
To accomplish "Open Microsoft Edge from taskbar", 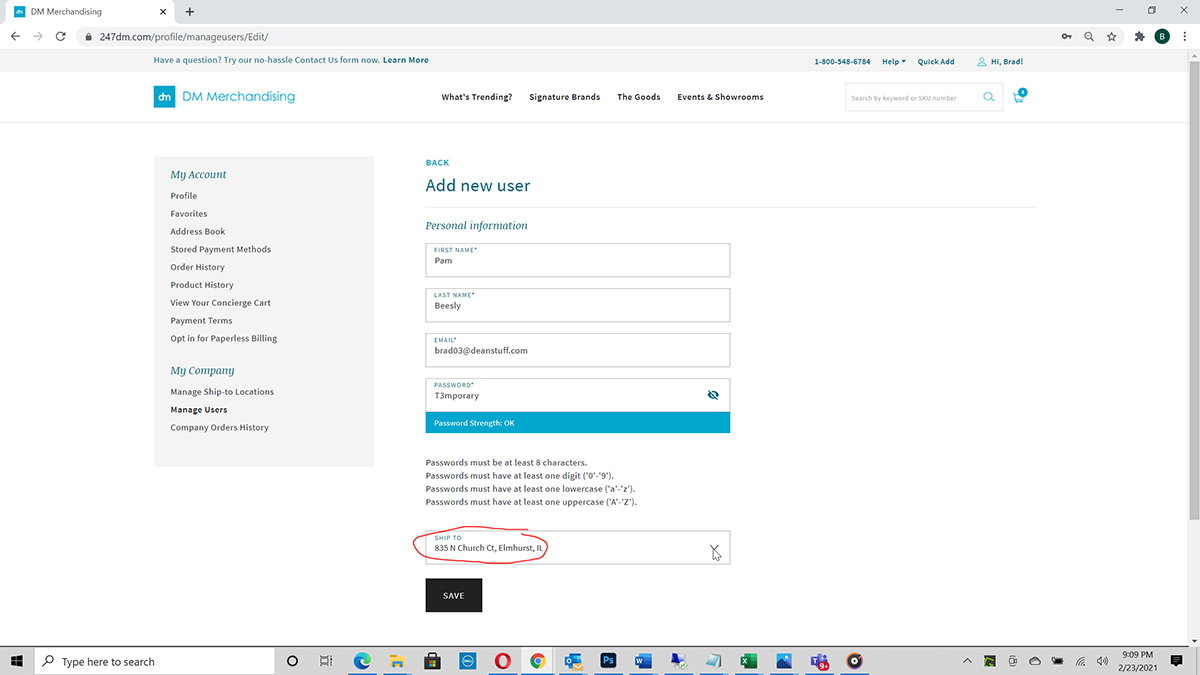I will point(362,661).
